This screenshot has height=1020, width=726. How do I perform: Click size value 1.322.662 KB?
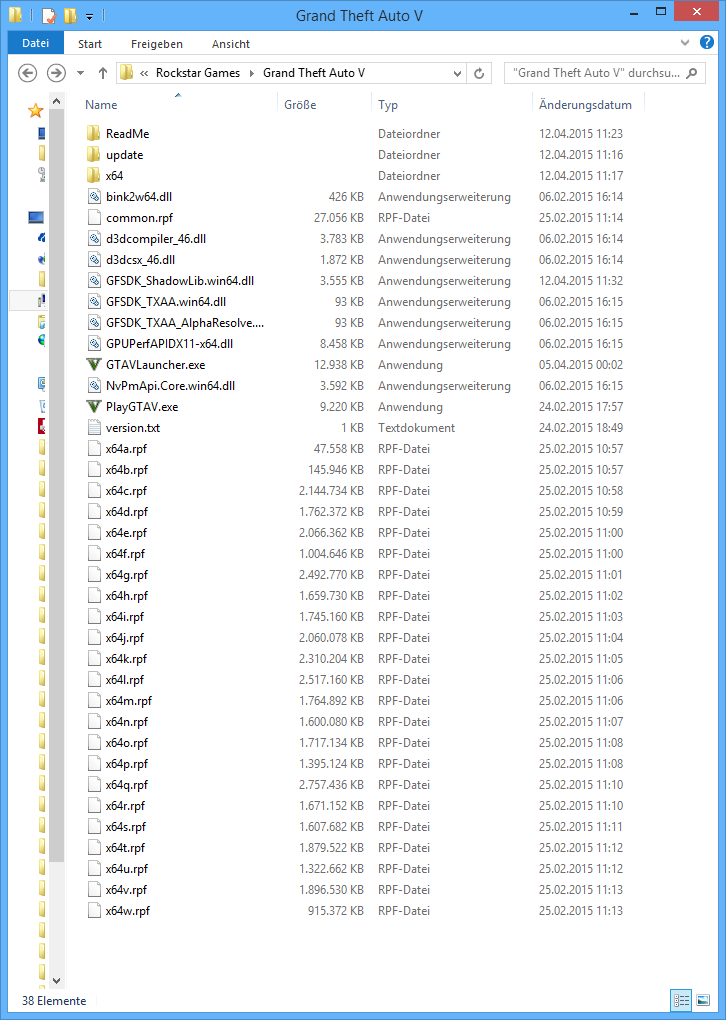click(331, 868)
